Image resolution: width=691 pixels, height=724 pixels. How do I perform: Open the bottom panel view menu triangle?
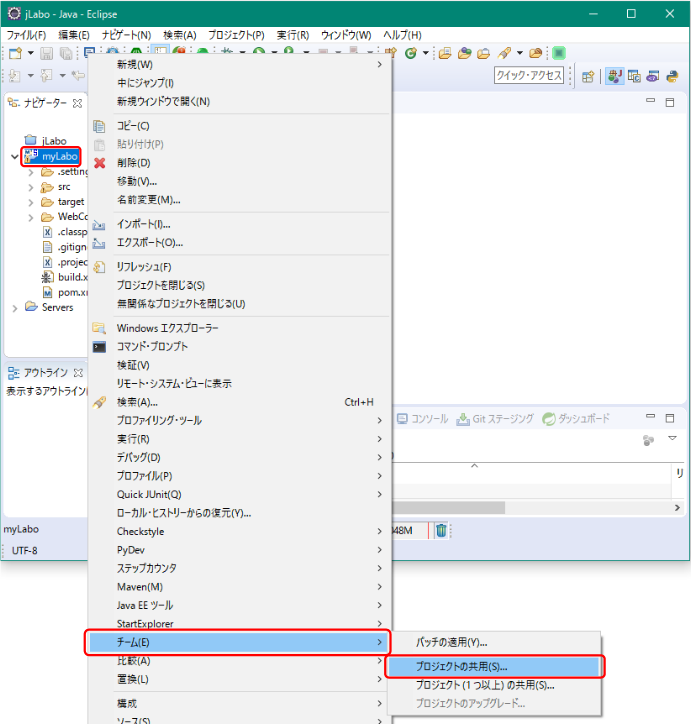672,438
